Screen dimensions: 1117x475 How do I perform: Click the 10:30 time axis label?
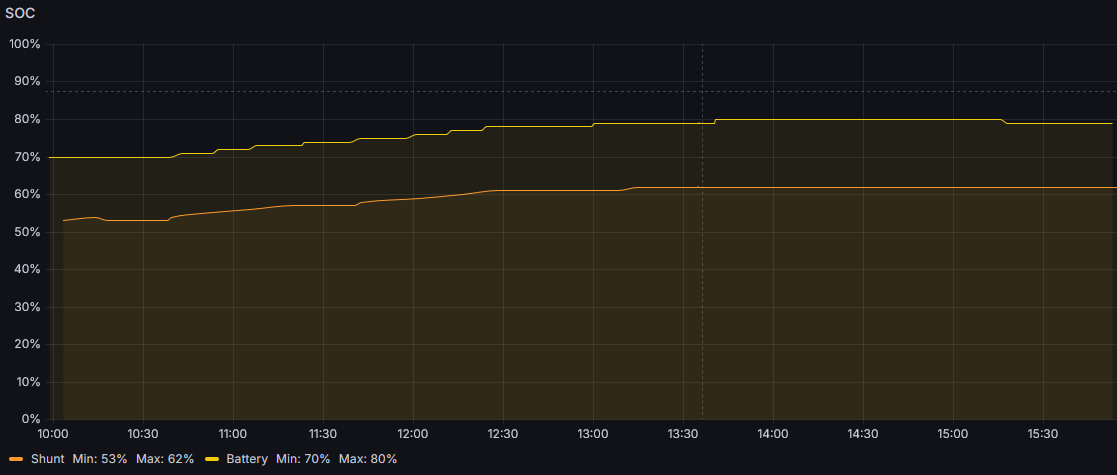pyautogui.click(x=143, y=433)
